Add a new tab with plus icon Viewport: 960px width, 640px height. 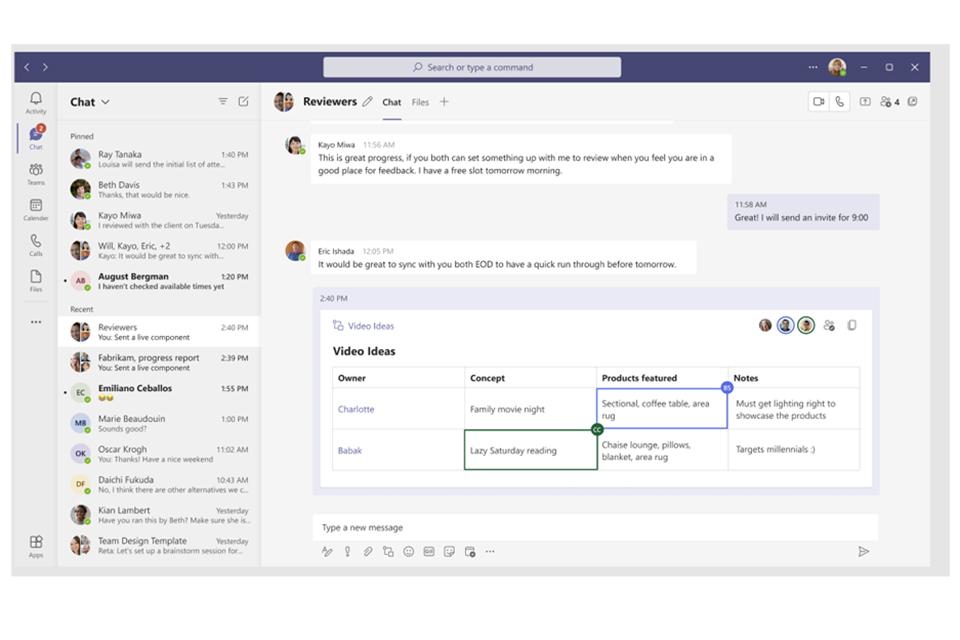point(444,102)
